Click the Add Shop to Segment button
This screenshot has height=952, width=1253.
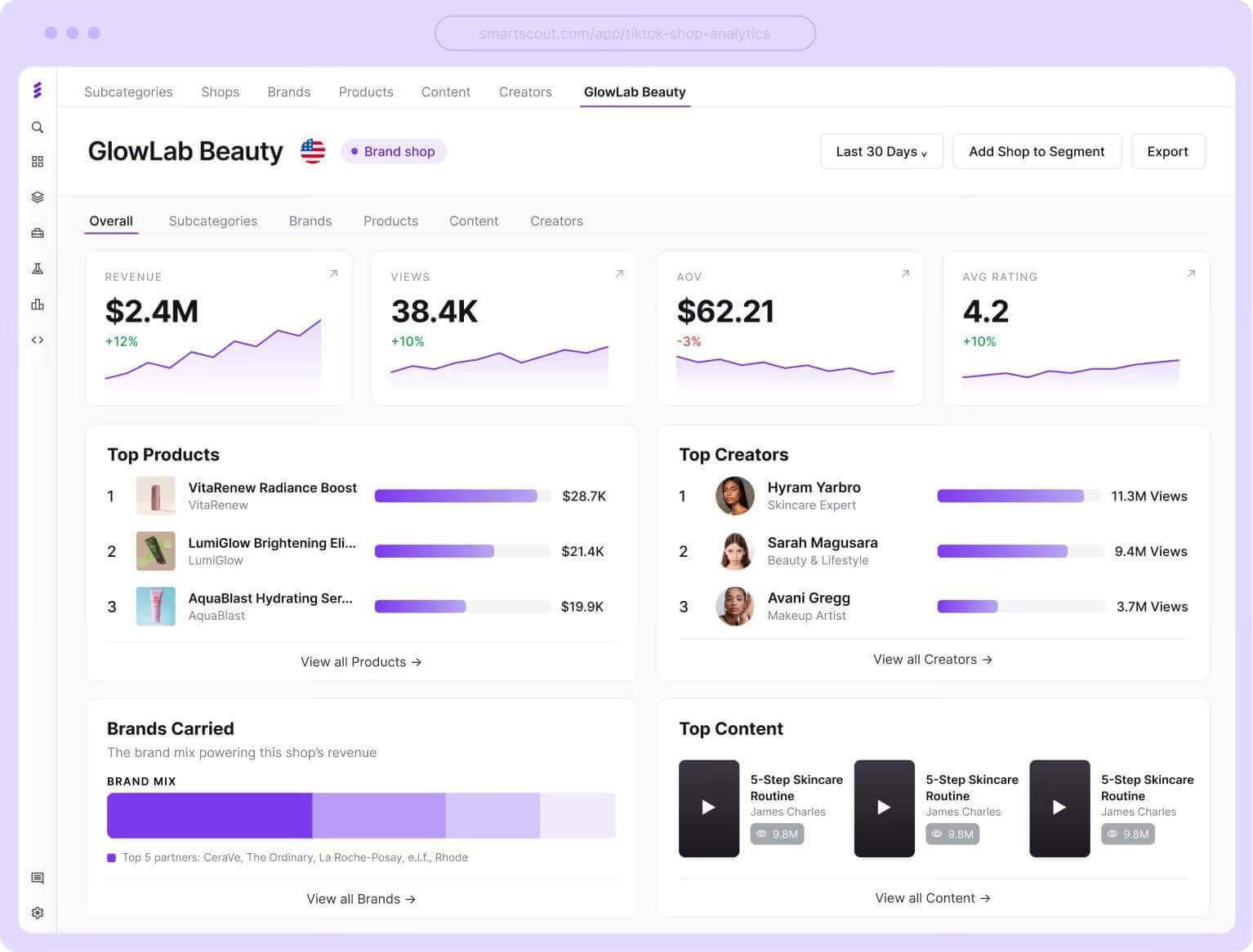[x=1037, y=151]
